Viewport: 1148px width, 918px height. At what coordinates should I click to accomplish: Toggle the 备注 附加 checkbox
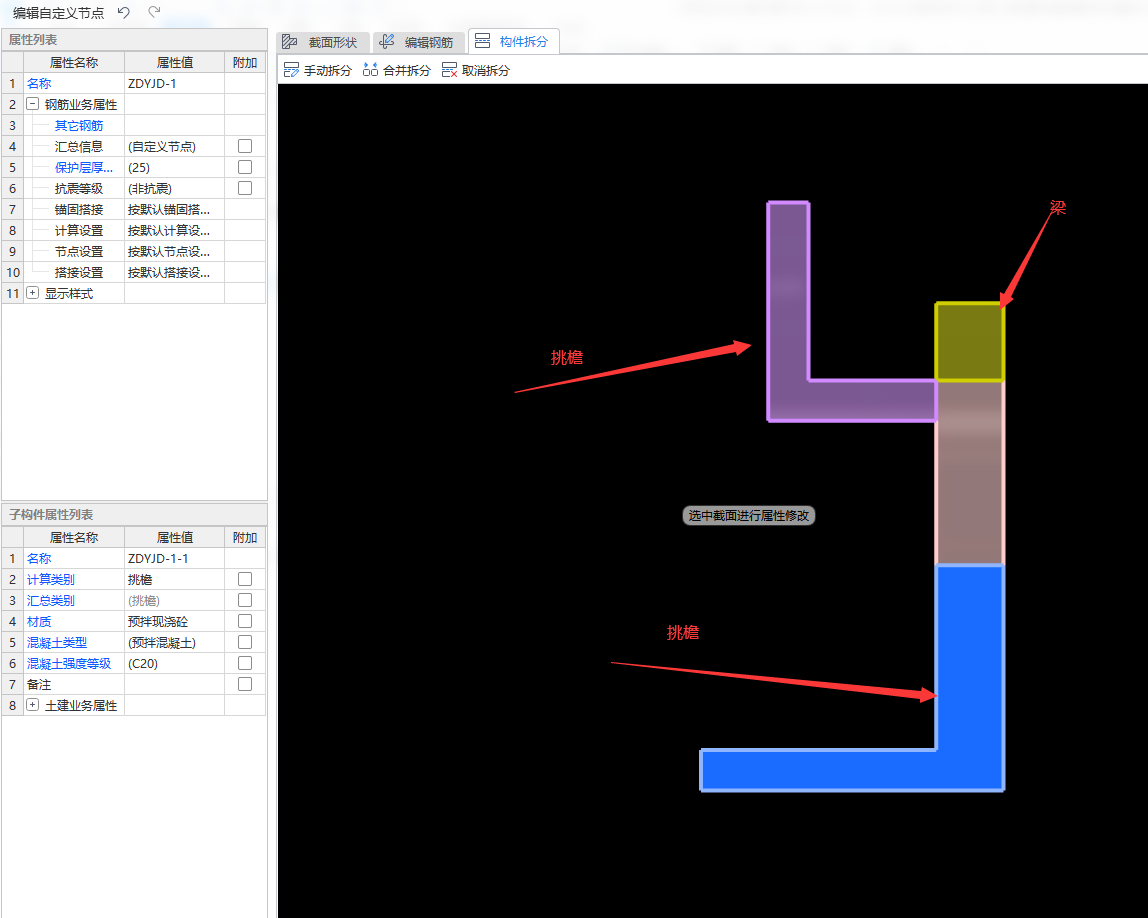tap(245, 684)
